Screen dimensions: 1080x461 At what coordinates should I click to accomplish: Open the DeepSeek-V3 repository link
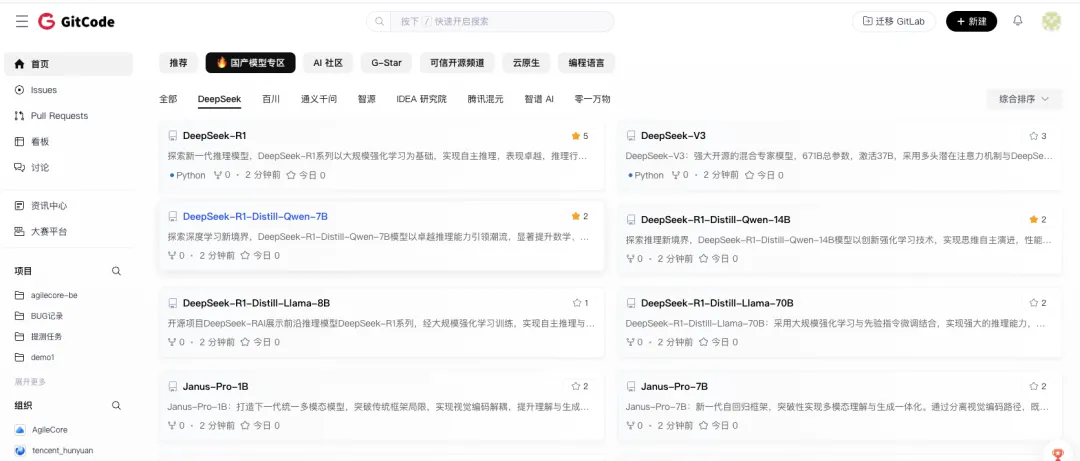tap(673, 136)
